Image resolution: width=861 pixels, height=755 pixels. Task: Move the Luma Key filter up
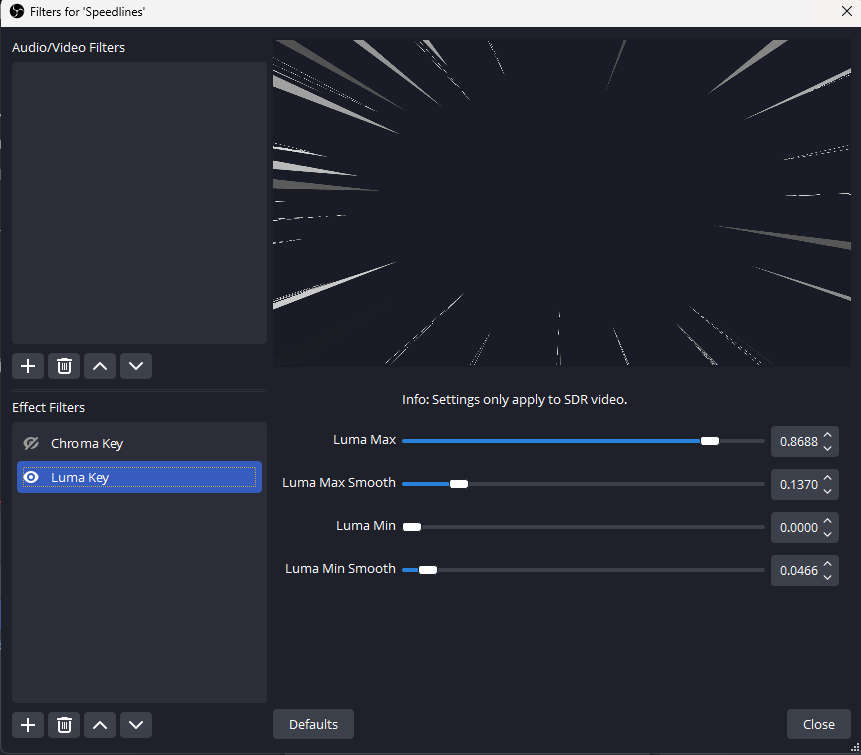coord(99,724)
